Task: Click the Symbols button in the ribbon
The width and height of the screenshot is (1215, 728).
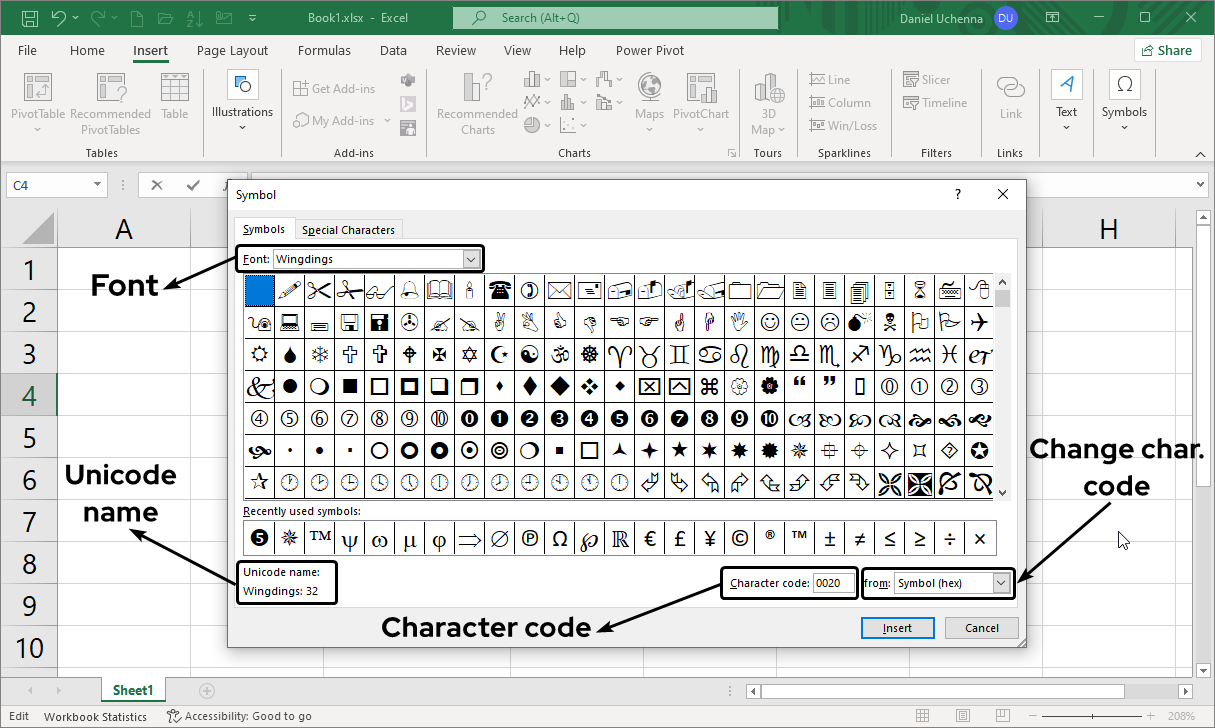Action: click(x=1124, y=100)
